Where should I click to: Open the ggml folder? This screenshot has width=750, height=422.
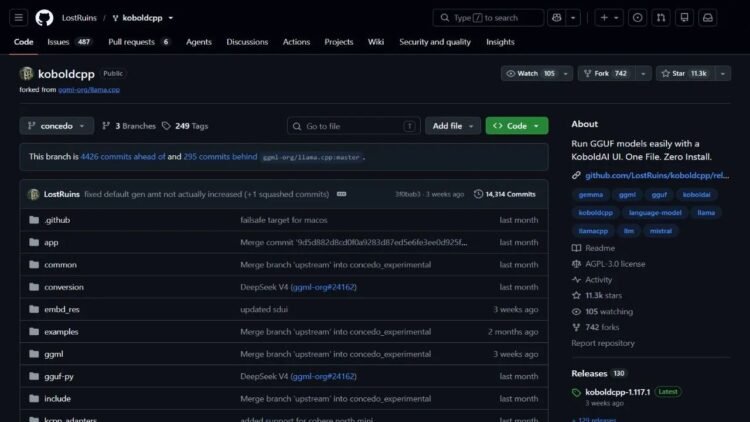pyautogui.click(x=54, y=354)
